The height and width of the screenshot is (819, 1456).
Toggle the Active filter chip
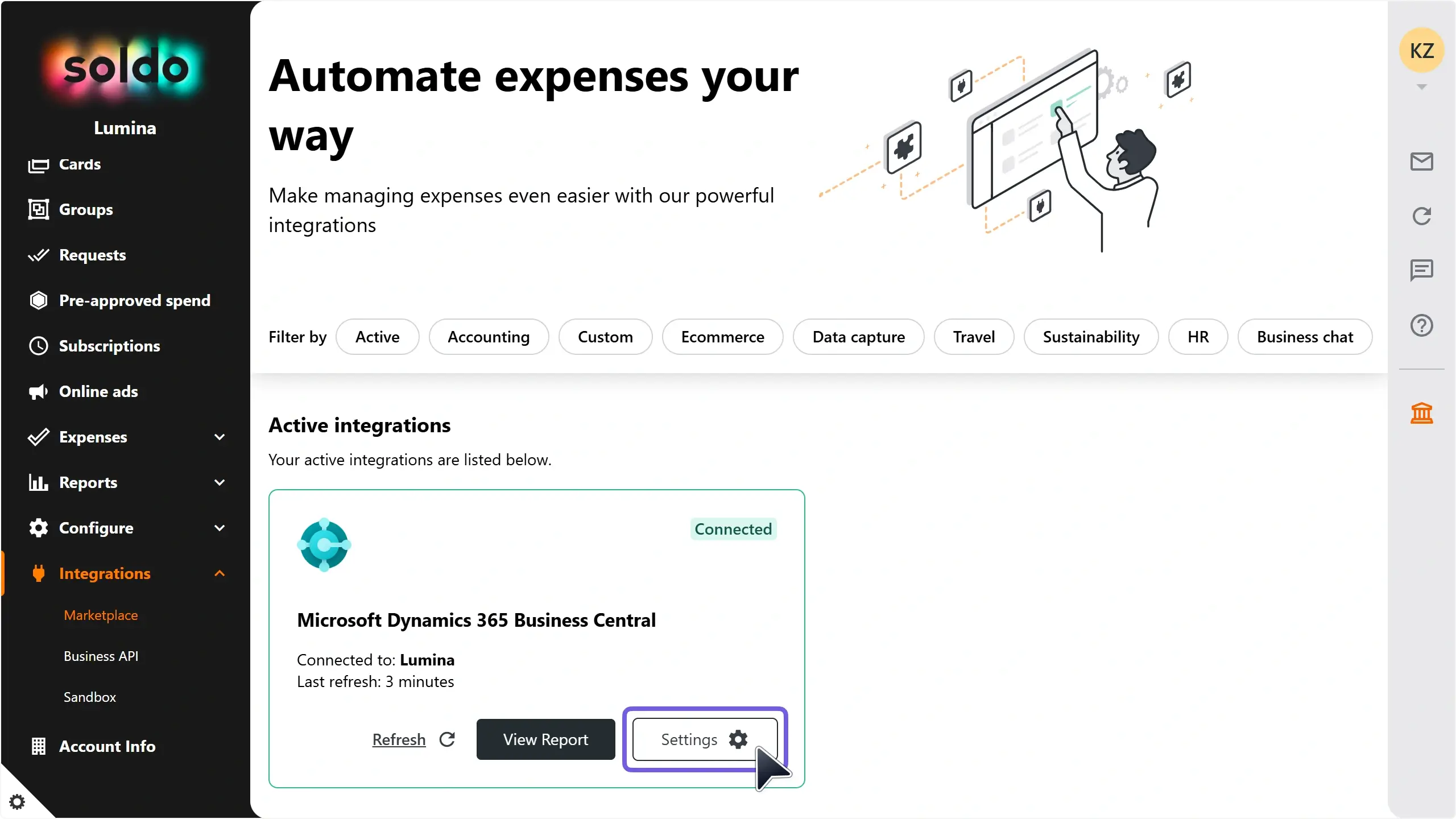tap(377, 337)
